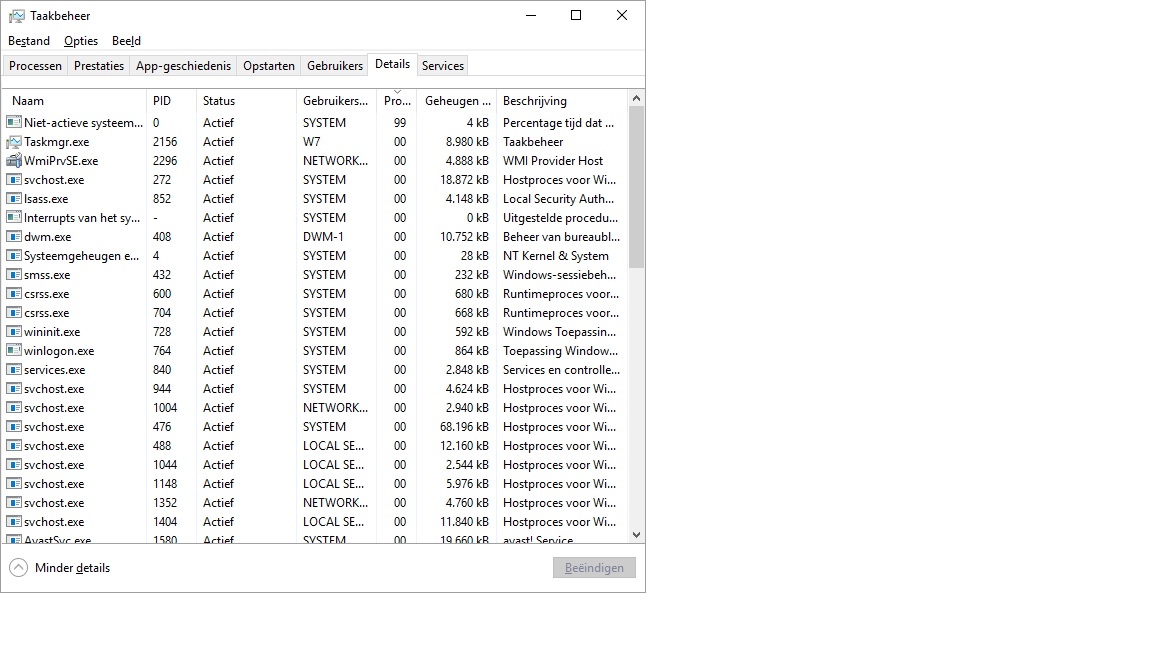Click icon of svchost.exe with PID 944
The width and height of the screenshot is (1152, 648).
point(14,389)
